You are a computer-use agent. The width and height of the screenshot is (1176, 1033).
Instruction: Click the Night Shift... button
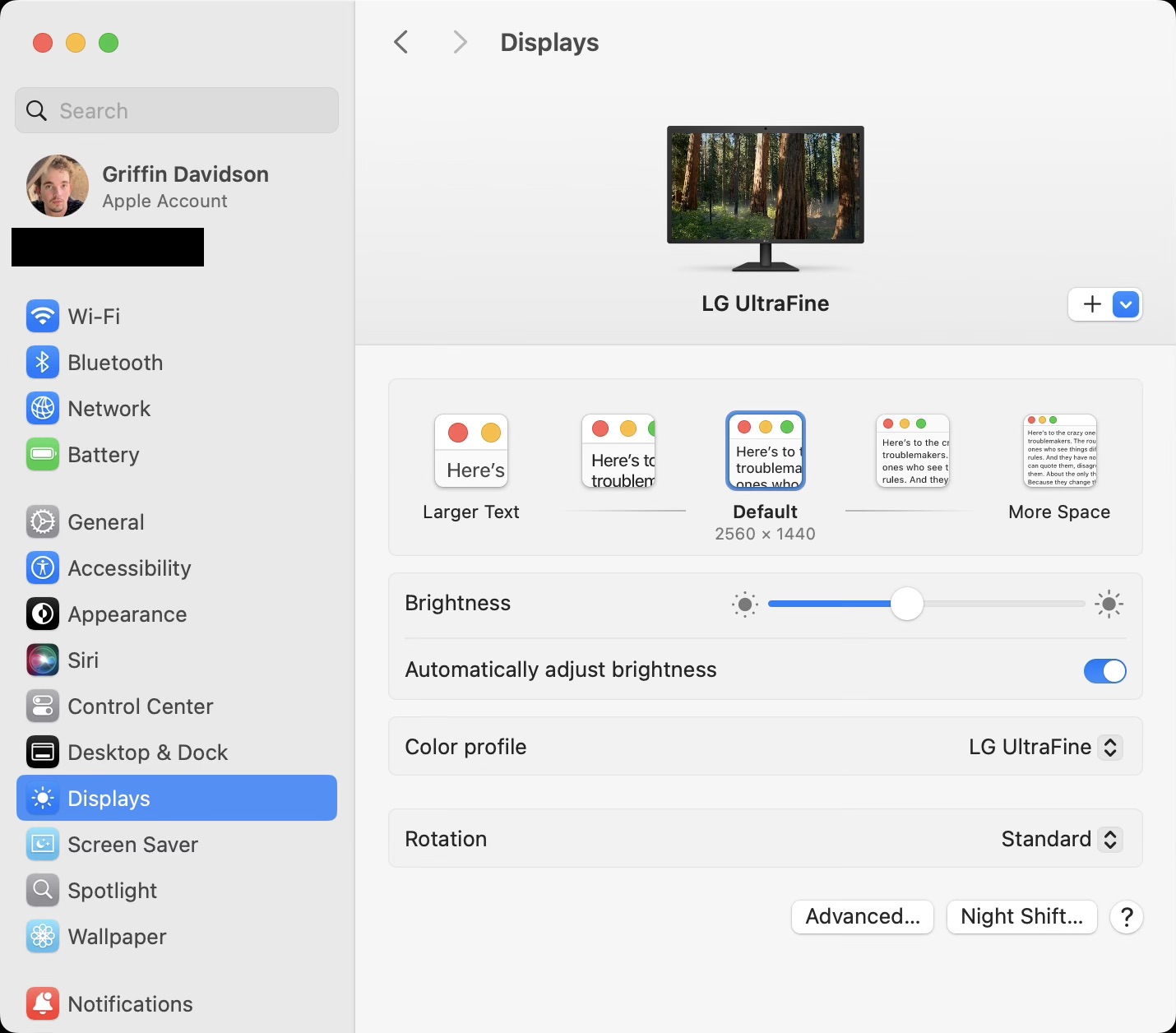[x=1022, y=917]
